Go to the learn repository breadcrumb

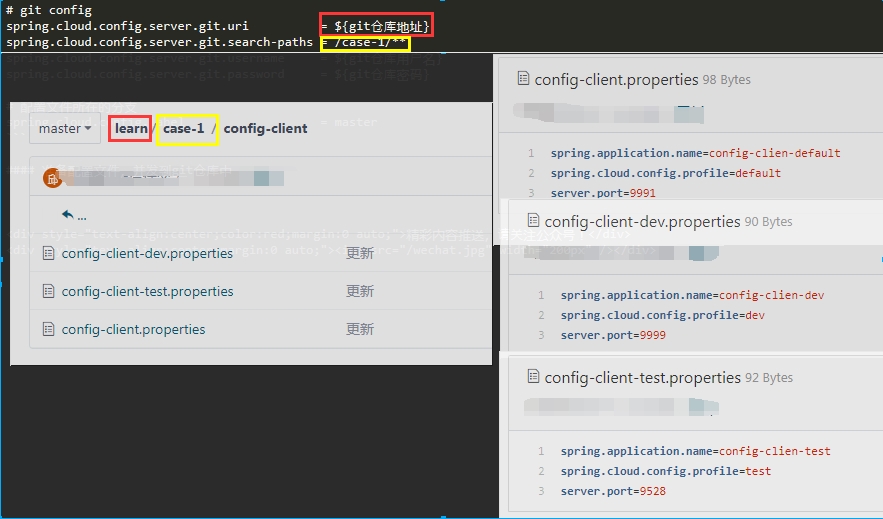[131, 128]
